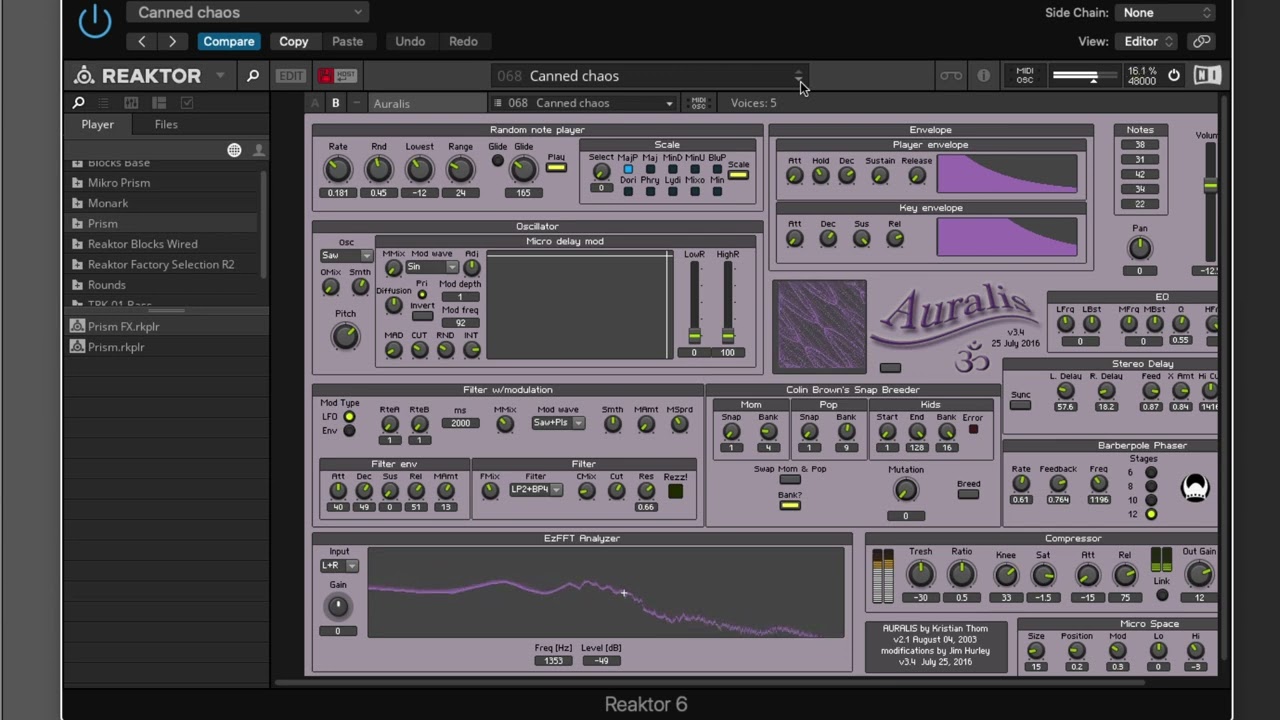Step snapshots using header up/down arrows
Viewport: 1280px width, 720px height.
click(x=798, y=76)
